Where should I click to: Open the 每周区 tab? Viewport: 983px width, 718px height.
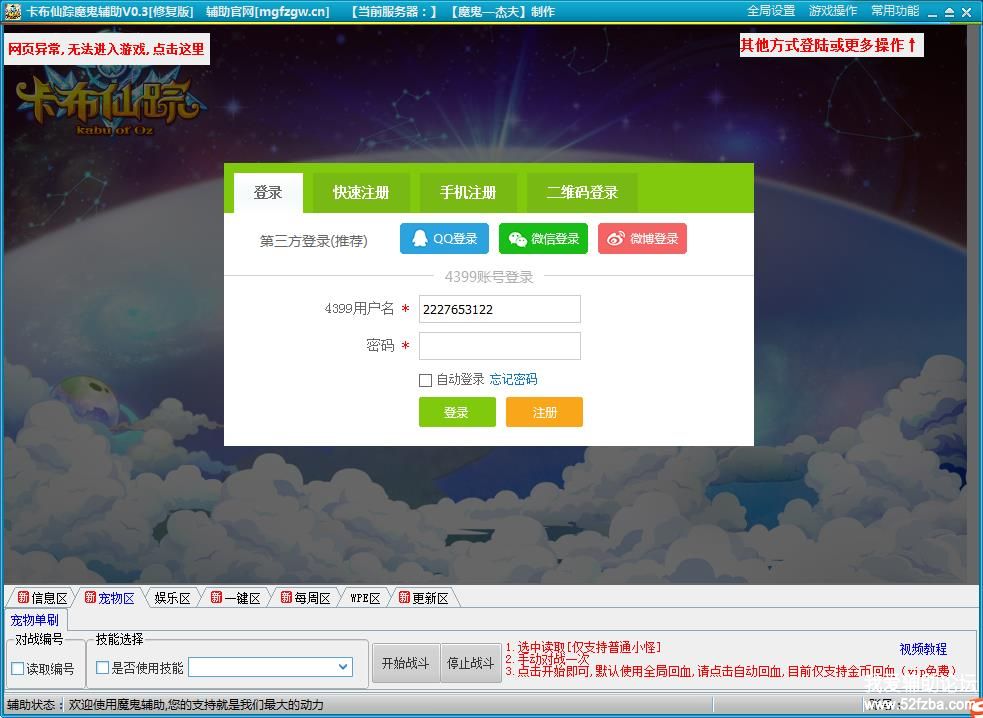click(x=305, y=598)
